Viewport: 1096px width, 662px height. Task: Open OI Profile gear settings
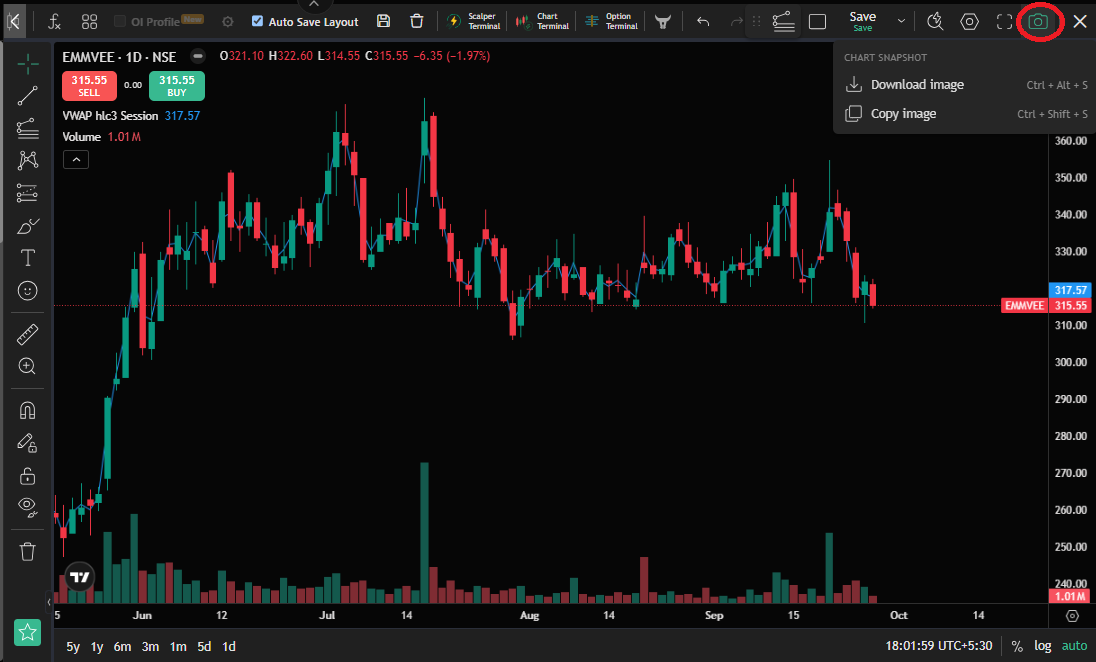pos(228,22)
